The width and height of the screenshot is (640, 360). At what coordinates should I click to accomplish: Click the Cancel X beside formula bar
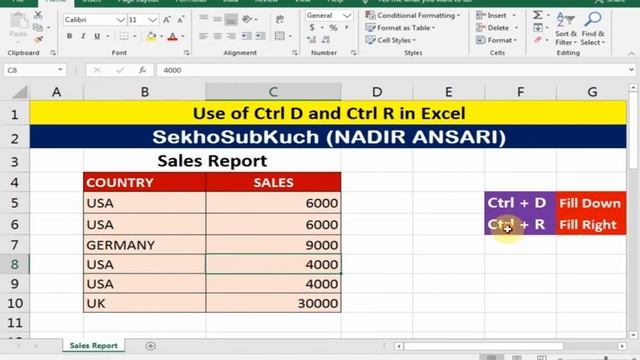coord(97,70)
